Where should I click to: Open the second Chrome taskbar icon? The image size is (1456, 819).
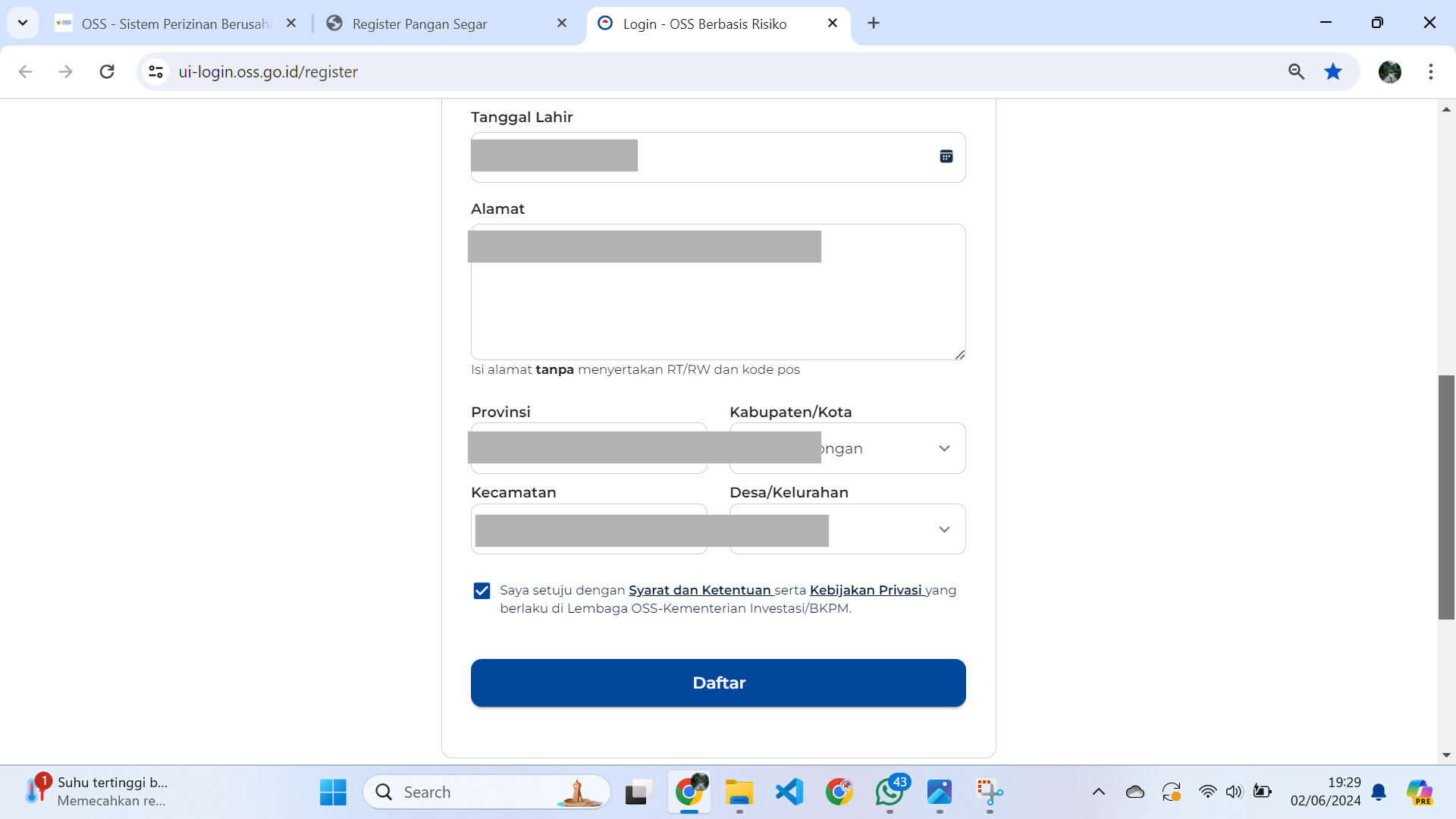pos(839,792)
